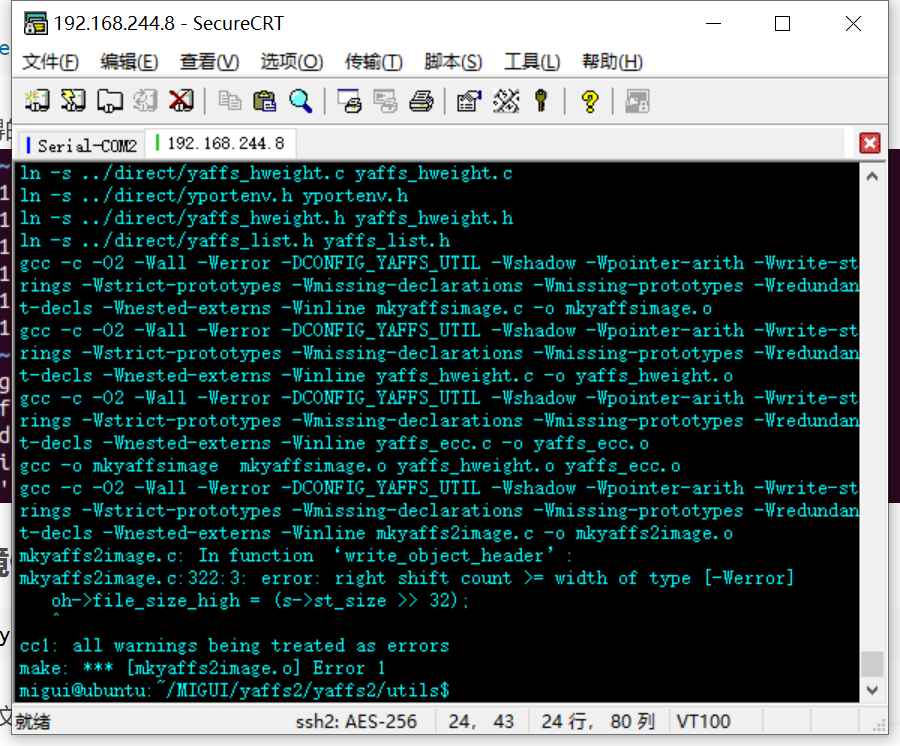The width and height of the screenshot is (900, 746).
Task: Click the '24 行, 80 列' status entry
Action: (x=598, y=721)
